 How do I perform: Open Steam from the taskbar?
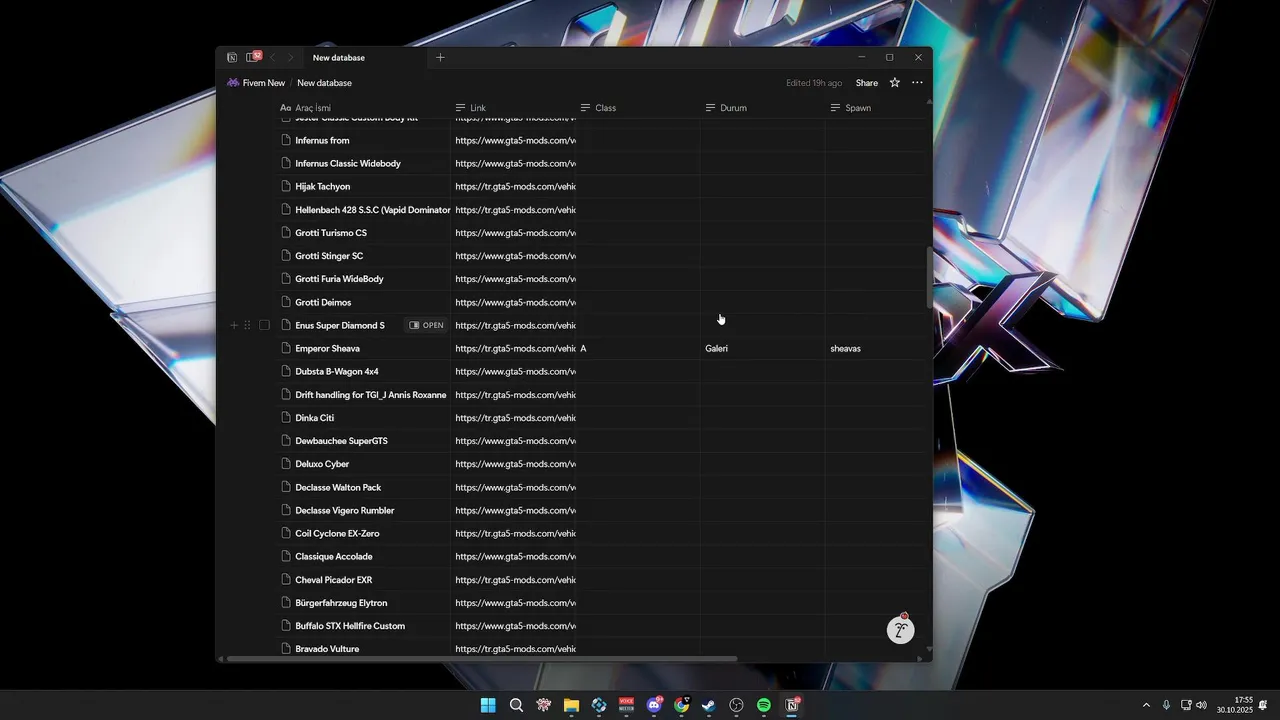(708, 705)
